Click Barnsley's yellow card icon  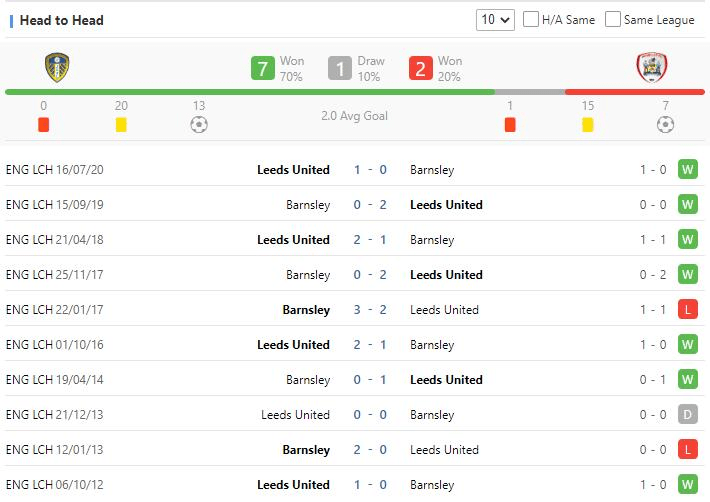pyautogui.click(x=588, y=125)
